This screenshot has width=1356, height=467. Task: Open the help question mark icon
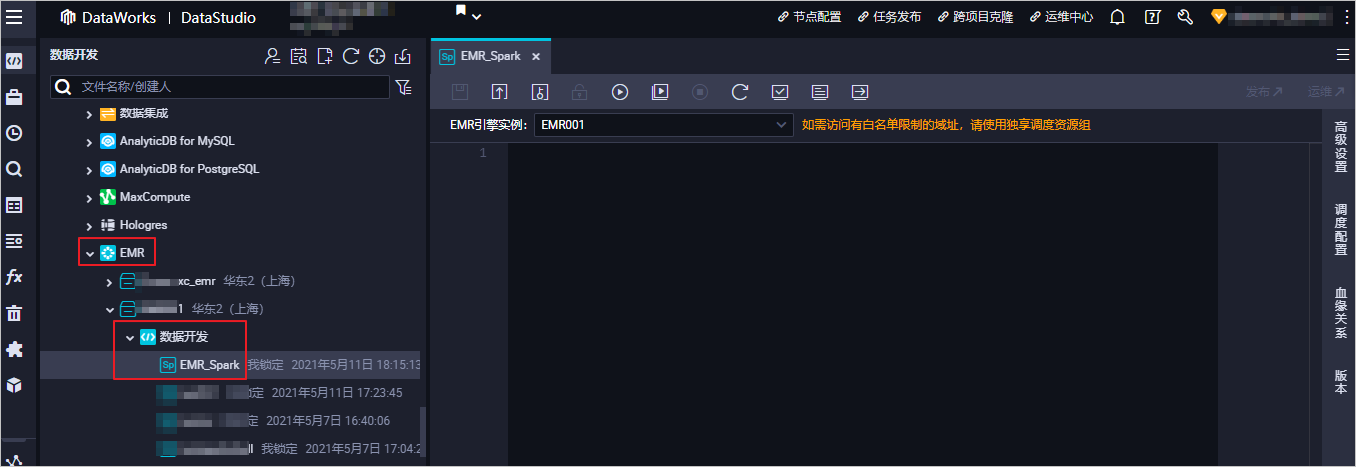coord(1152,17)
